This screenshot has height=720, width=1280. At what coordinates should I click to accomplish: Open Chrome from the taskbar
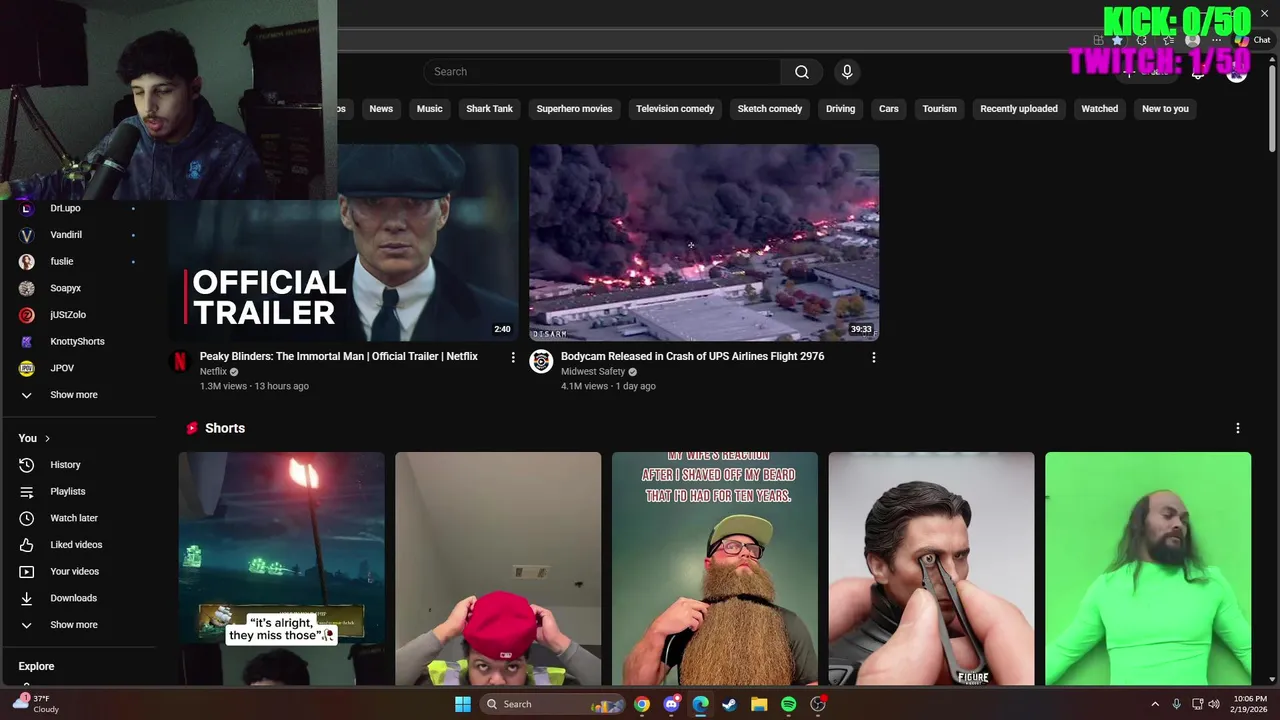pyautogui.click(x=642, y=704)
